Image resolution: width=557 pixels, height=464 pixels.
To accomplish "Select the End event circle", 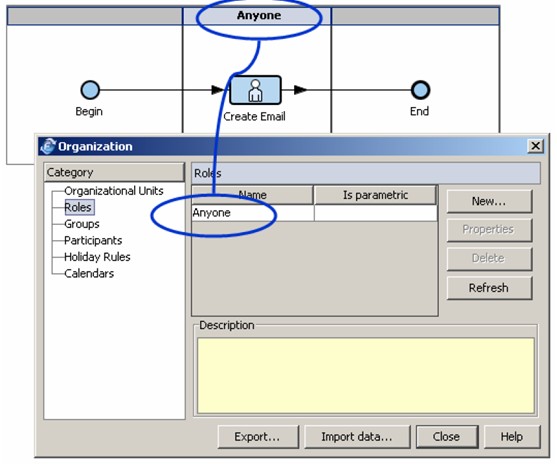I will [420, 90].
